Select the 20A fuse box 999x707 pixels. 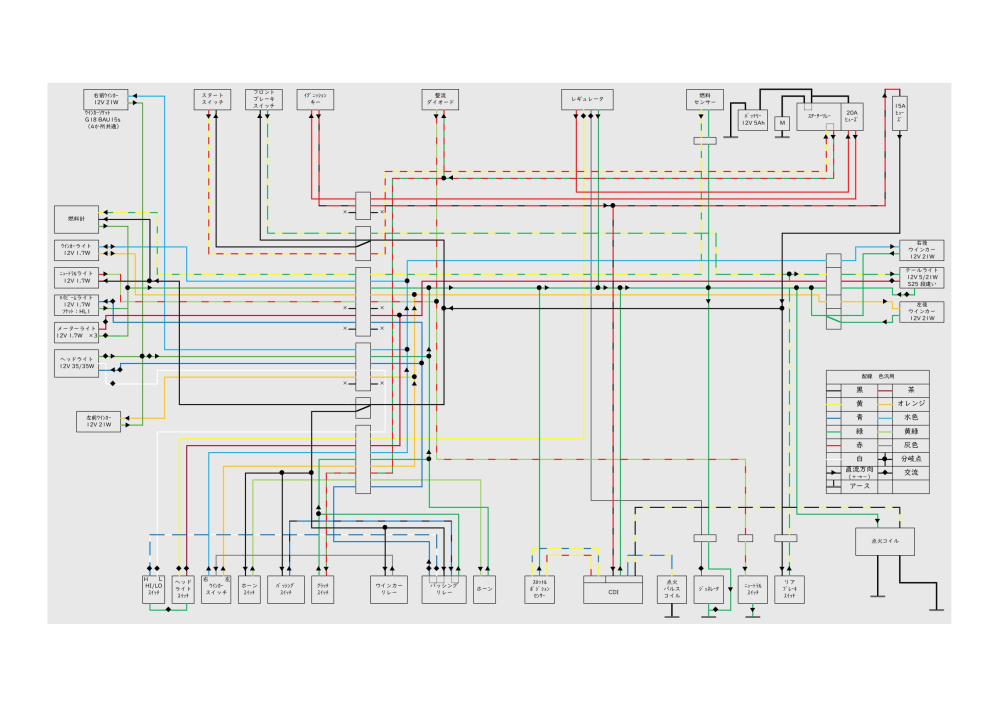852,117
